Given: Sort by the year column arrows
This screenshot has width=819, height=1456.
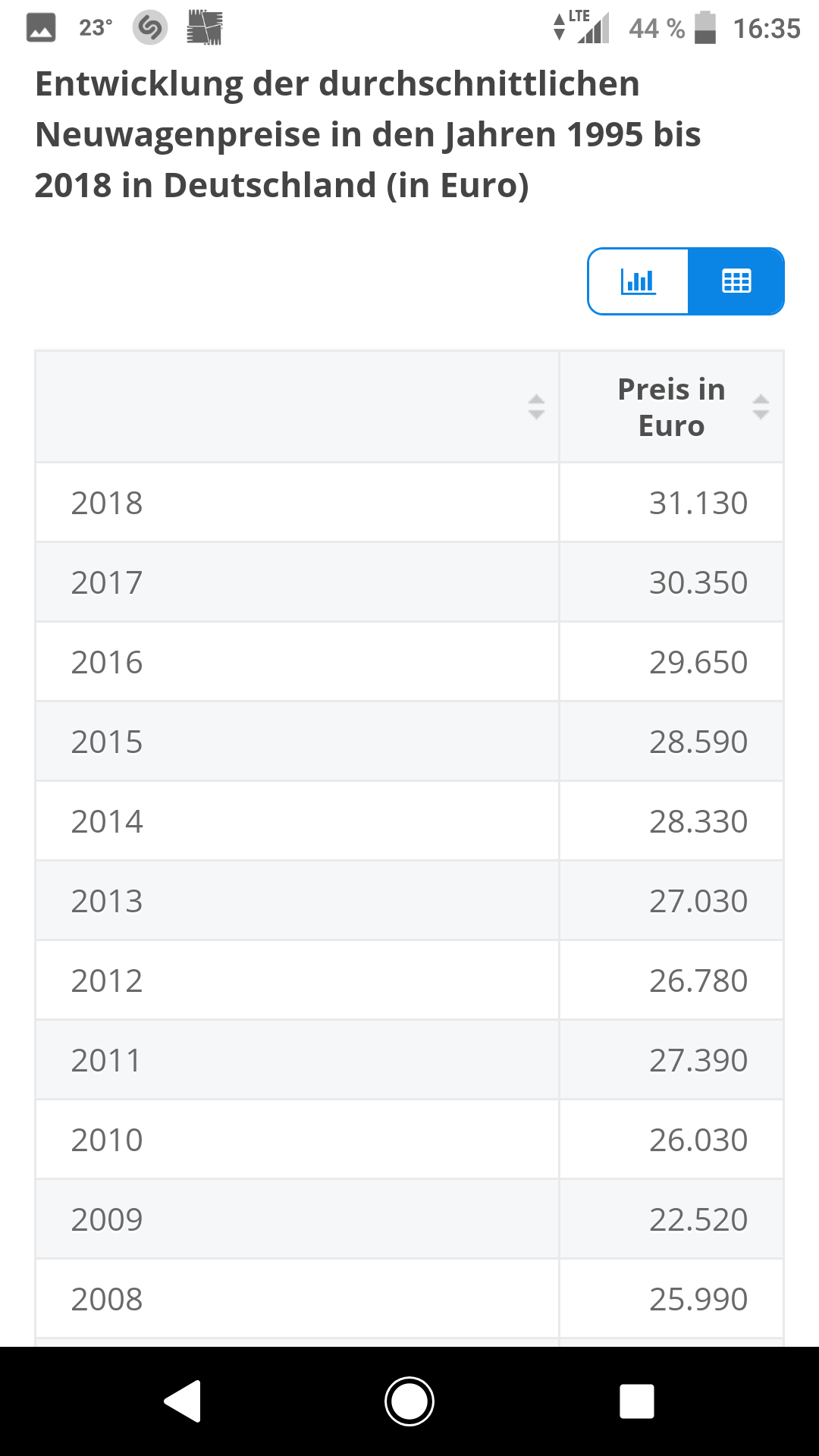Looking at the screenshot, I should (x=536, y=407).
